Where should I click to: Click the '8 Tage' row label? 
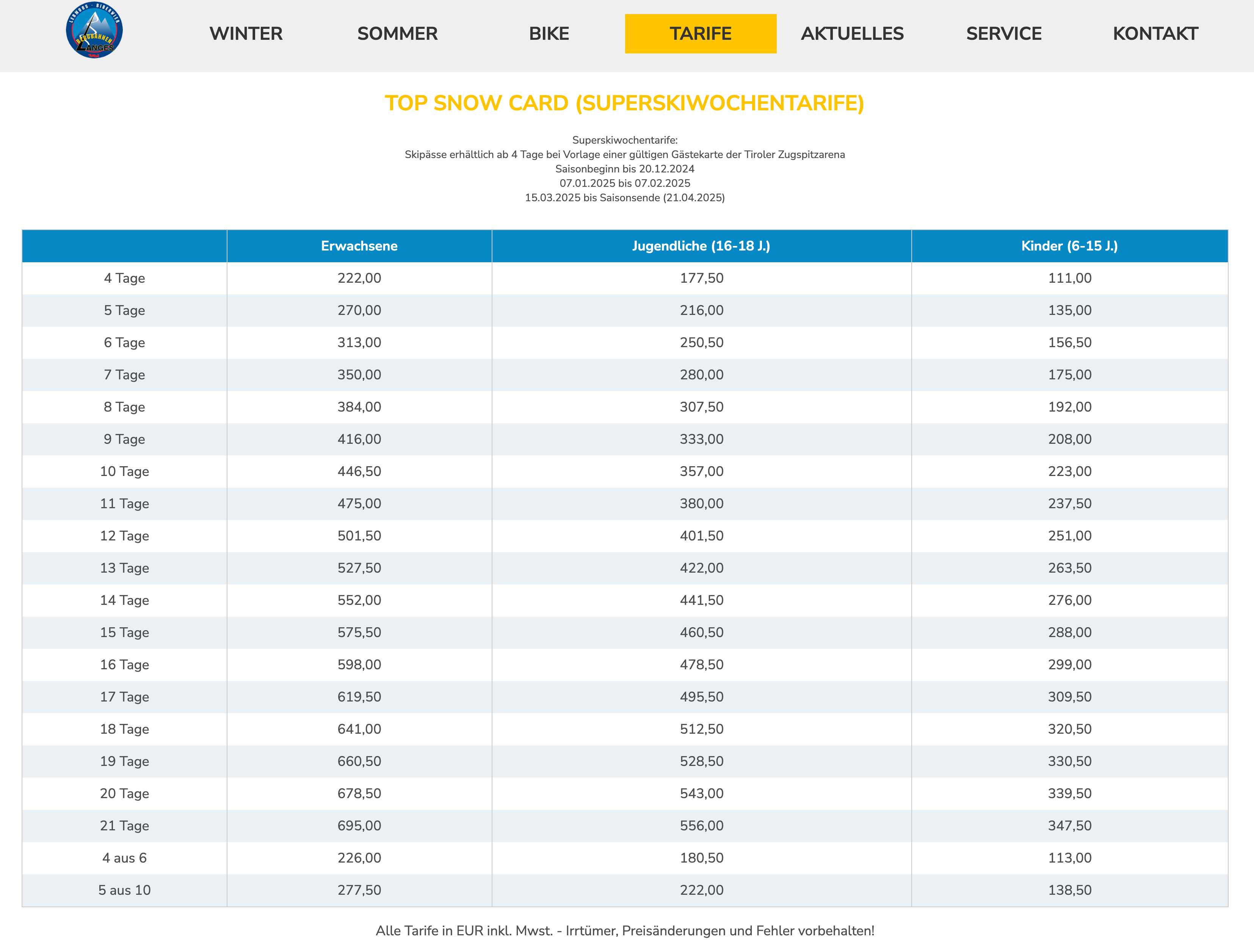[x=124, y=407]
